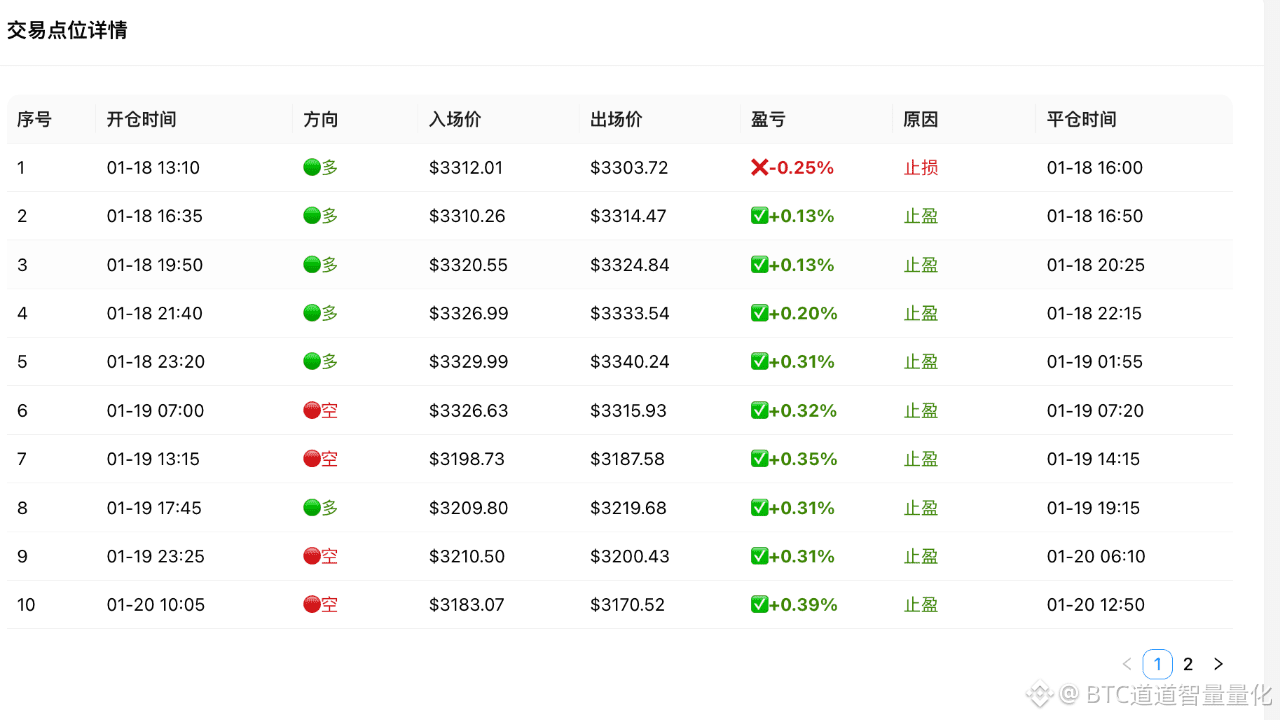Viewport: 1280px width, 720px height.
Task: Click the green long icon in row 5
Action: pos(311,362)
